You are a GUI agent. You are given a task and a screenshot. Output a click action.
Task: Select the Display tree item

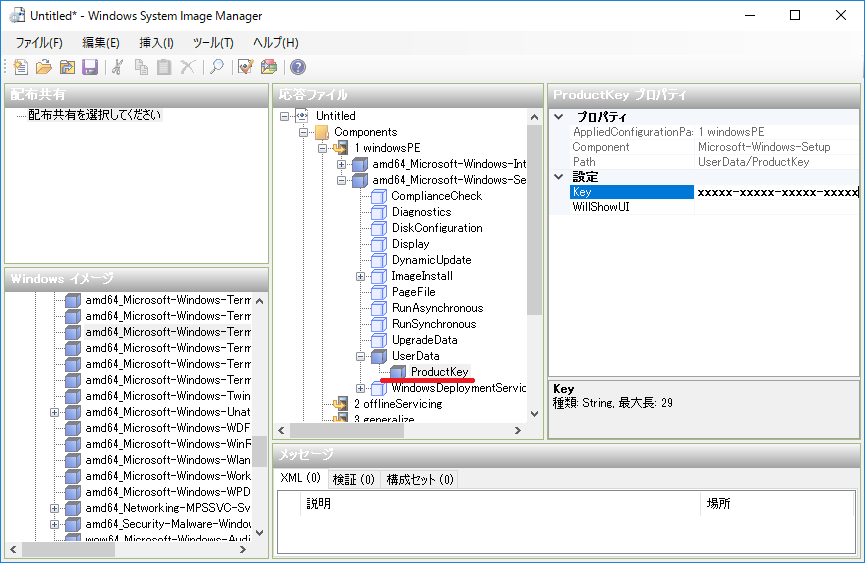pos(410,244)
